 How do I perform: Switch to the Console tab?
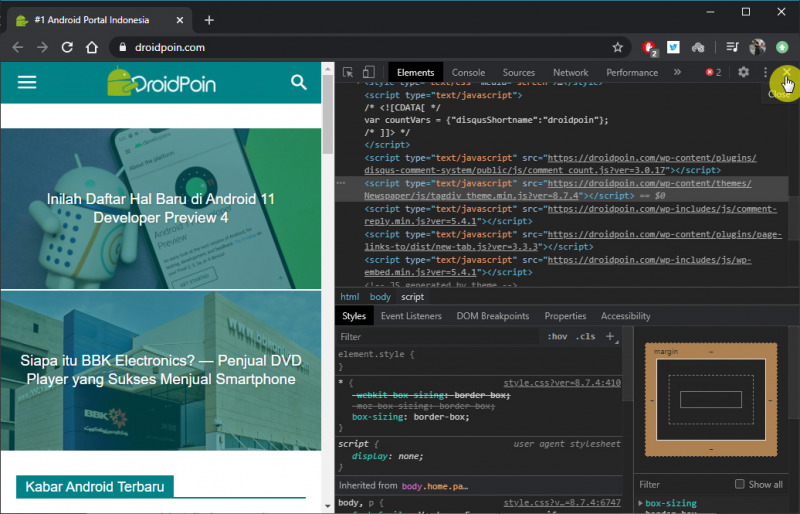click(468, 72)
